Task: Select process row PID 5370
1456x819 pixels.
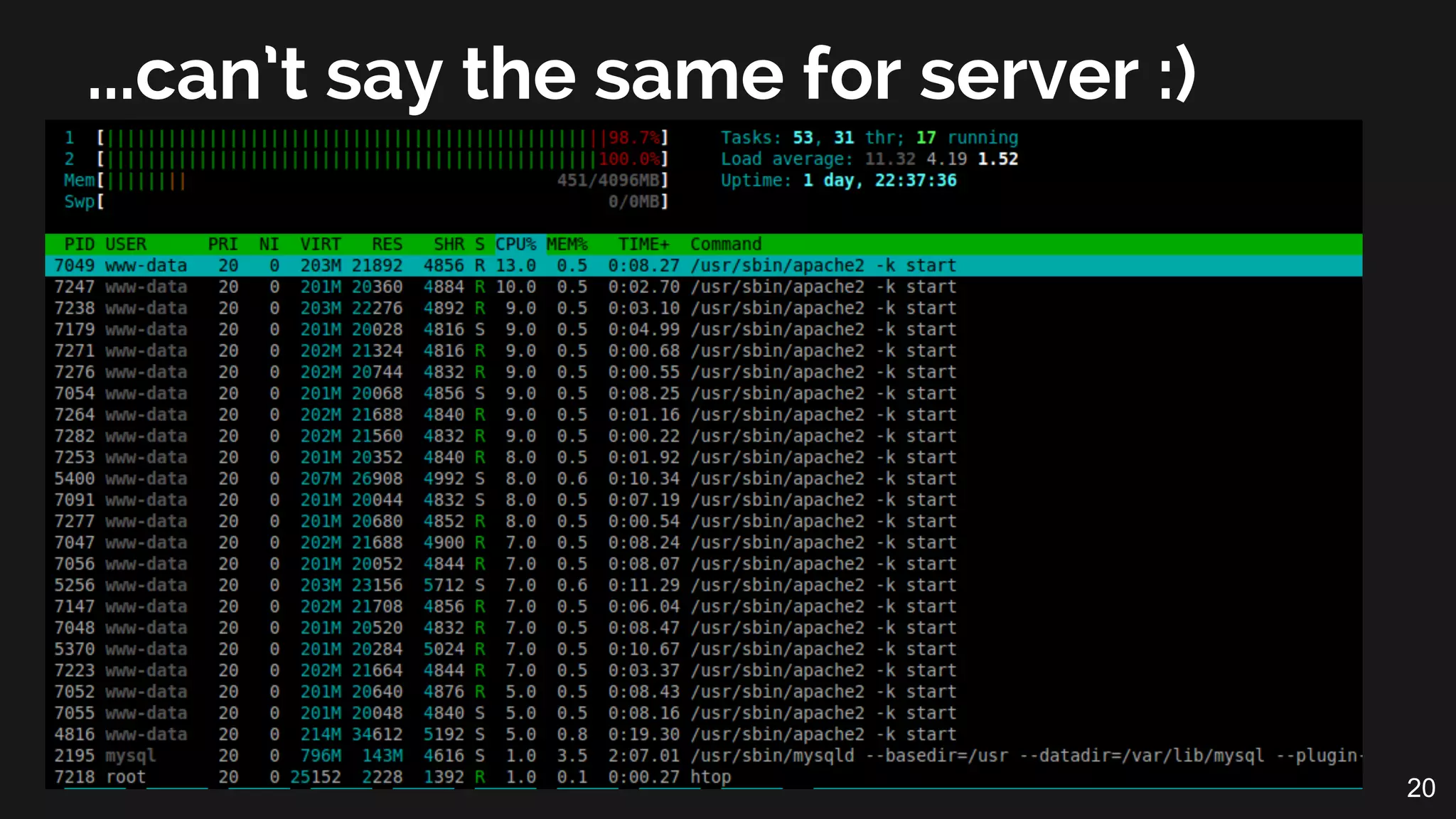Action: coord(704,650)
